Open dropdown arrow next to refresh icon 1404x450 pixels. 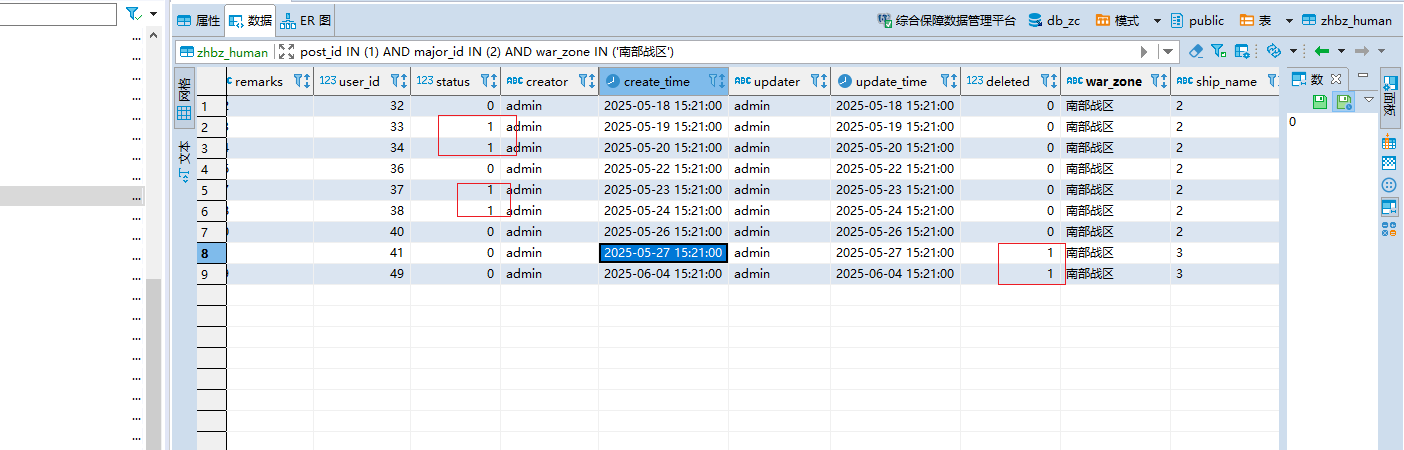tap(1293, 51)
